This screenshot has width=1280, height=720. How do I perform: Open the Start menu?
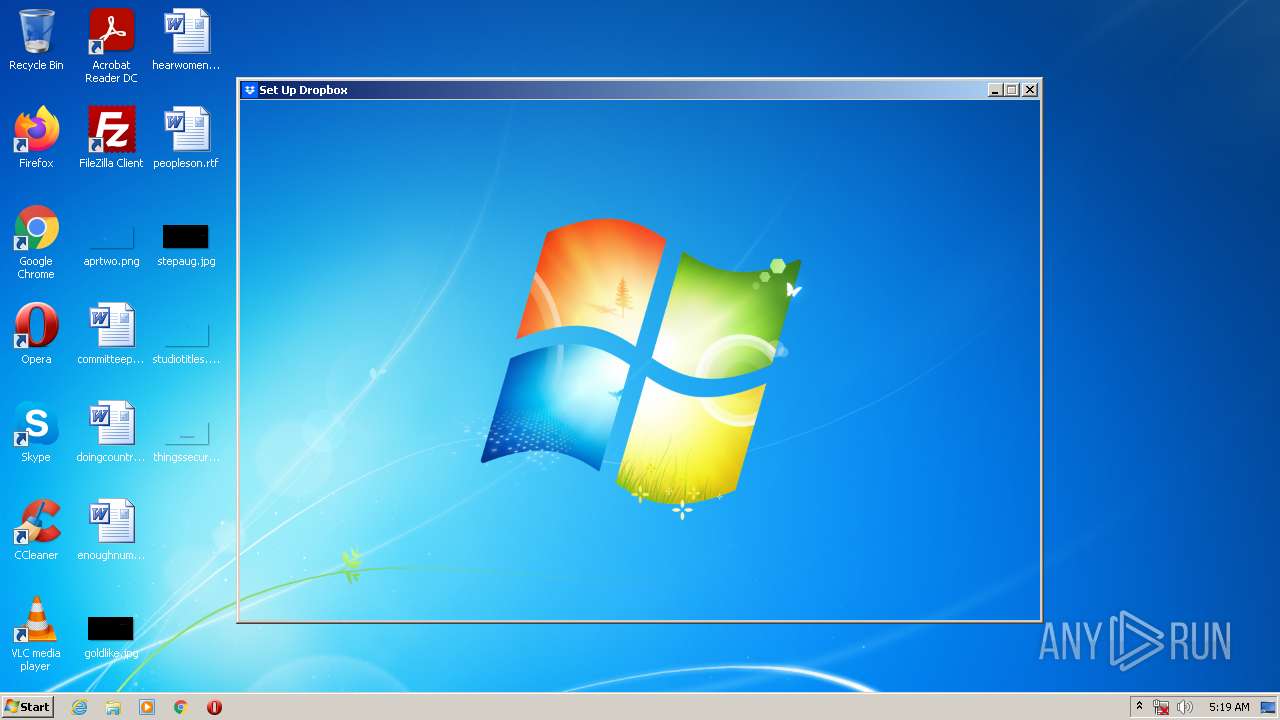(x=27, y=707)
